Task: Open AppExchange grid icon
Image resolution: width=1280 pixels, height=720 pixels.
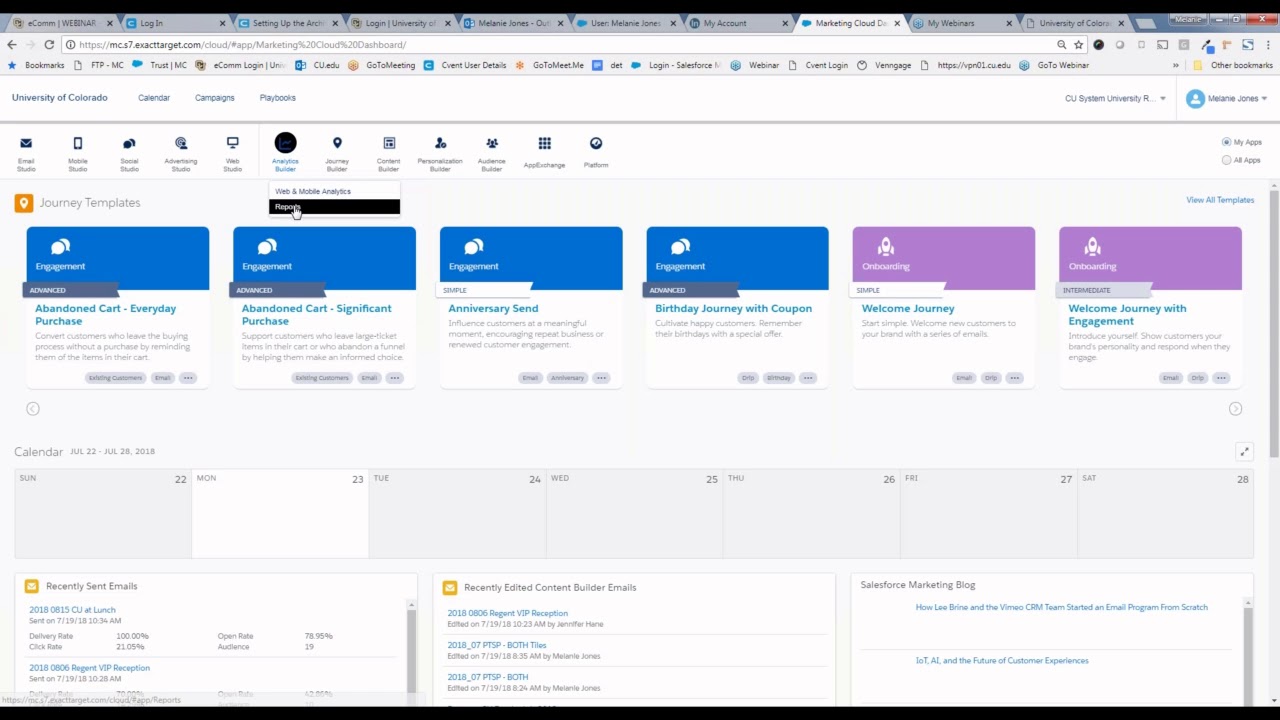Action: pos(544,144)
